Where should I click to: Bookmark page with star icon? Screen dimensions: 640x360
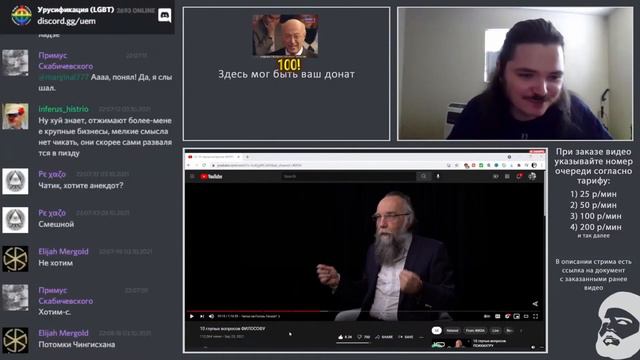pos(456,165)
